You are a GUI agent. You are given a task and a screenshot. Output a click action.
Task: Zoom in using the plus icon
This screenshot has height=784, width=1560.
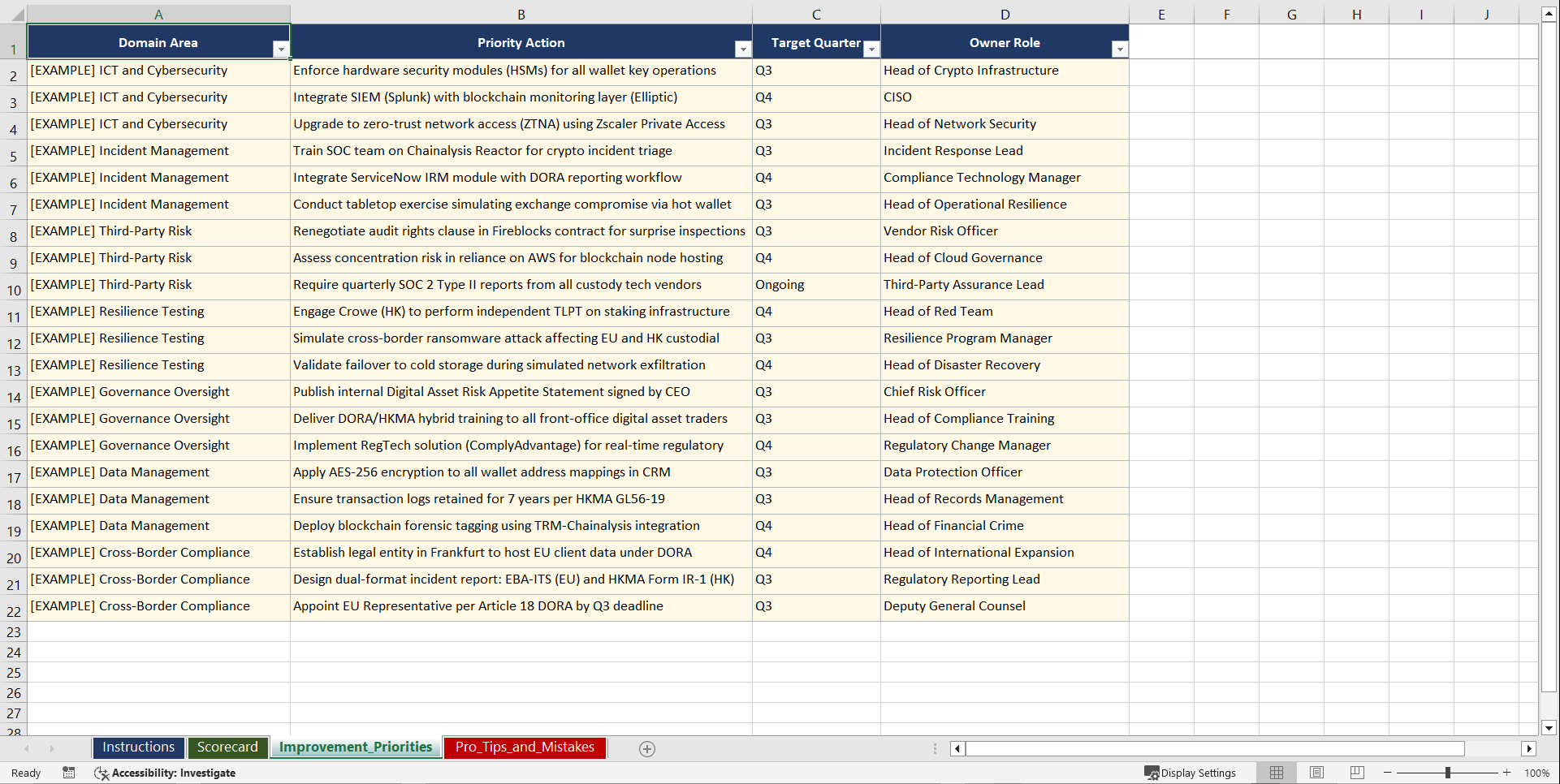(x=1506, y=773)
